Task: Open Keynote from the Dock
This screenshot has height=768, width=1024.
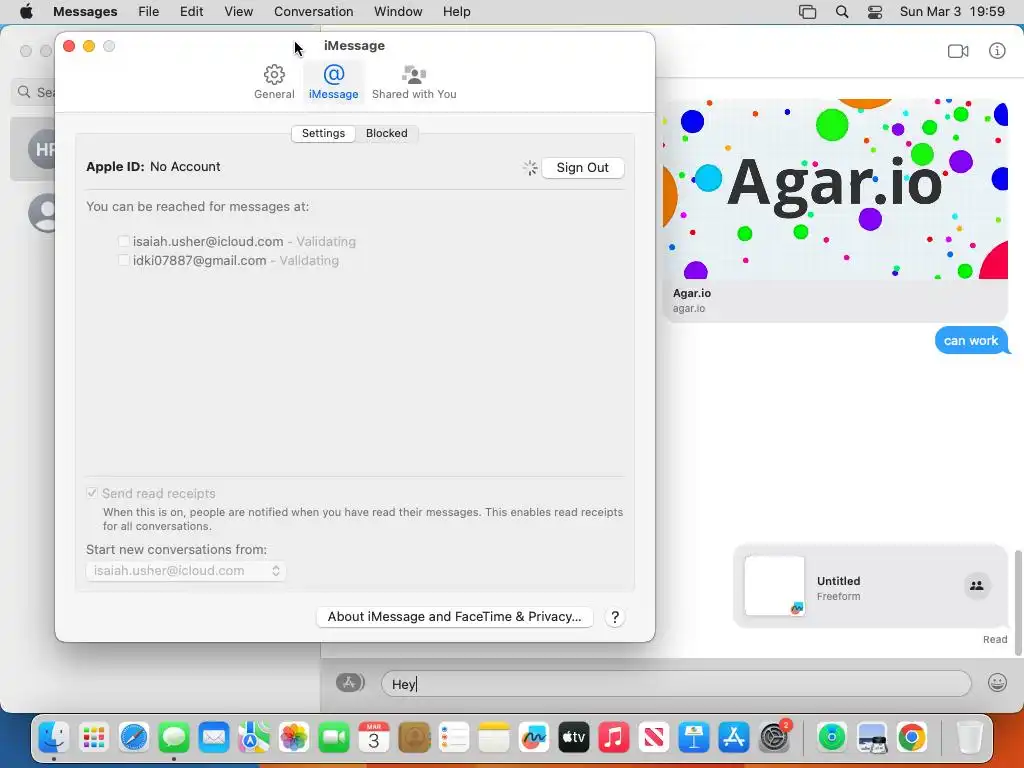Action: (x=694, y=737)
